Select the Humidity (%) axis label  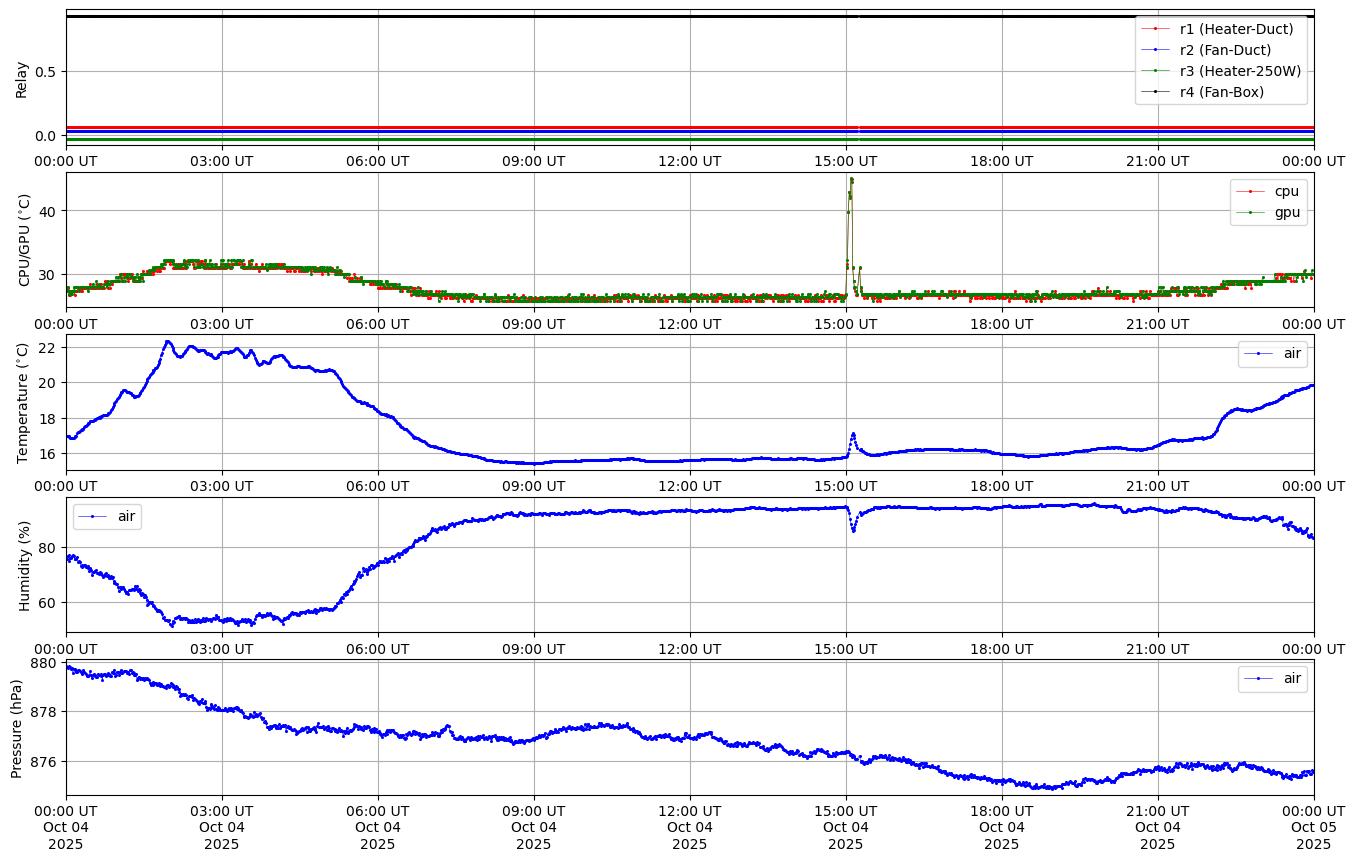pyautogui.click(x=25, y=565)
